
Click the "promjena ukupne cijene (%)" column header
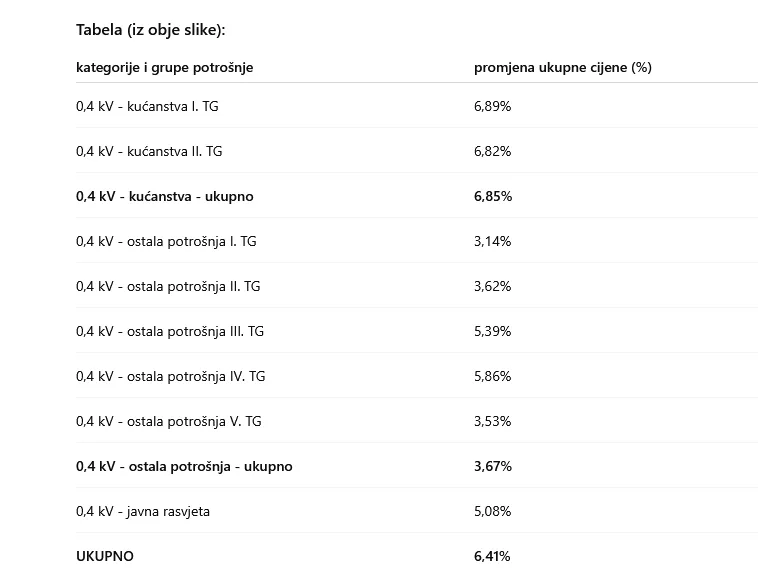tap(562, 67)
